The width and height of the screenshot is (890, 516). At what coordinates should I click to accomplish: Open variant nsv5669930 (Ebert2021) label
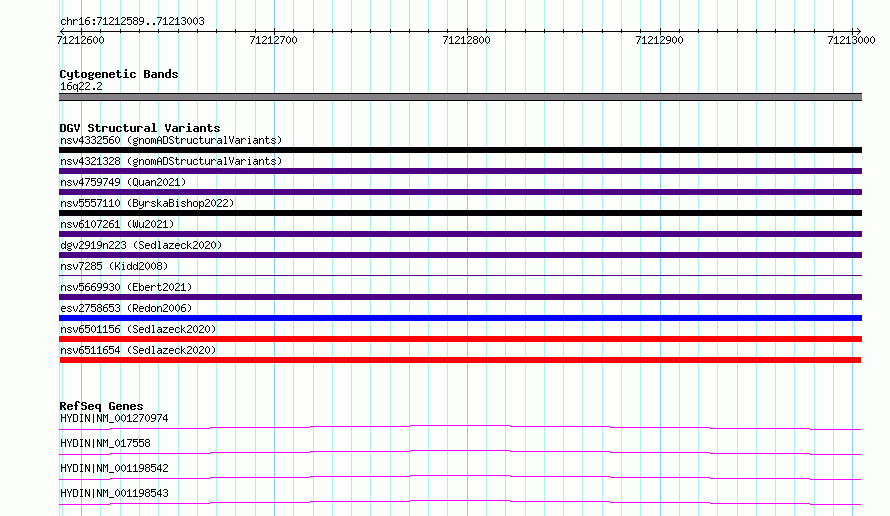coord(126,287)
